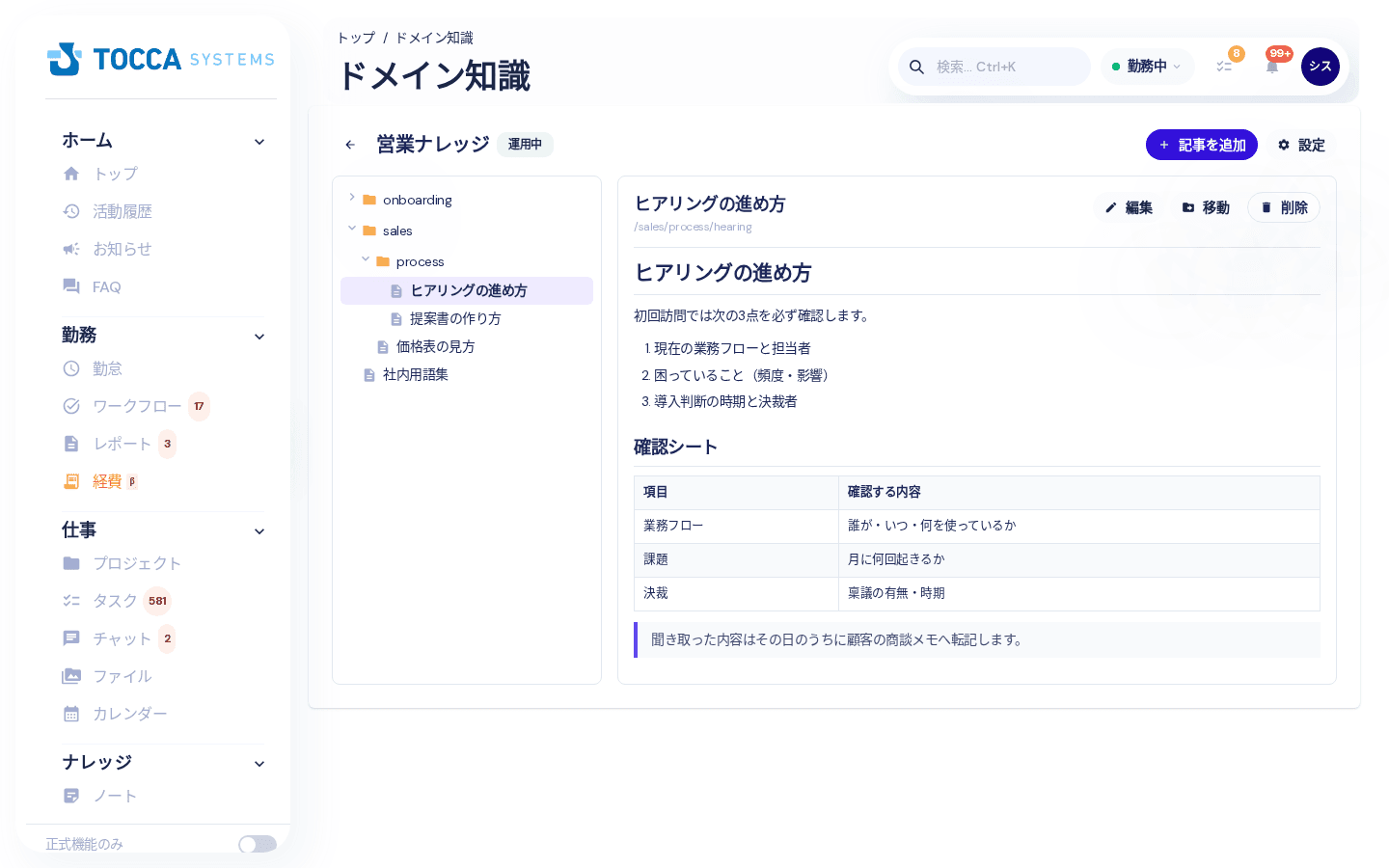
Task: Open the header task checklist icon
Action: coord(1224,67)
